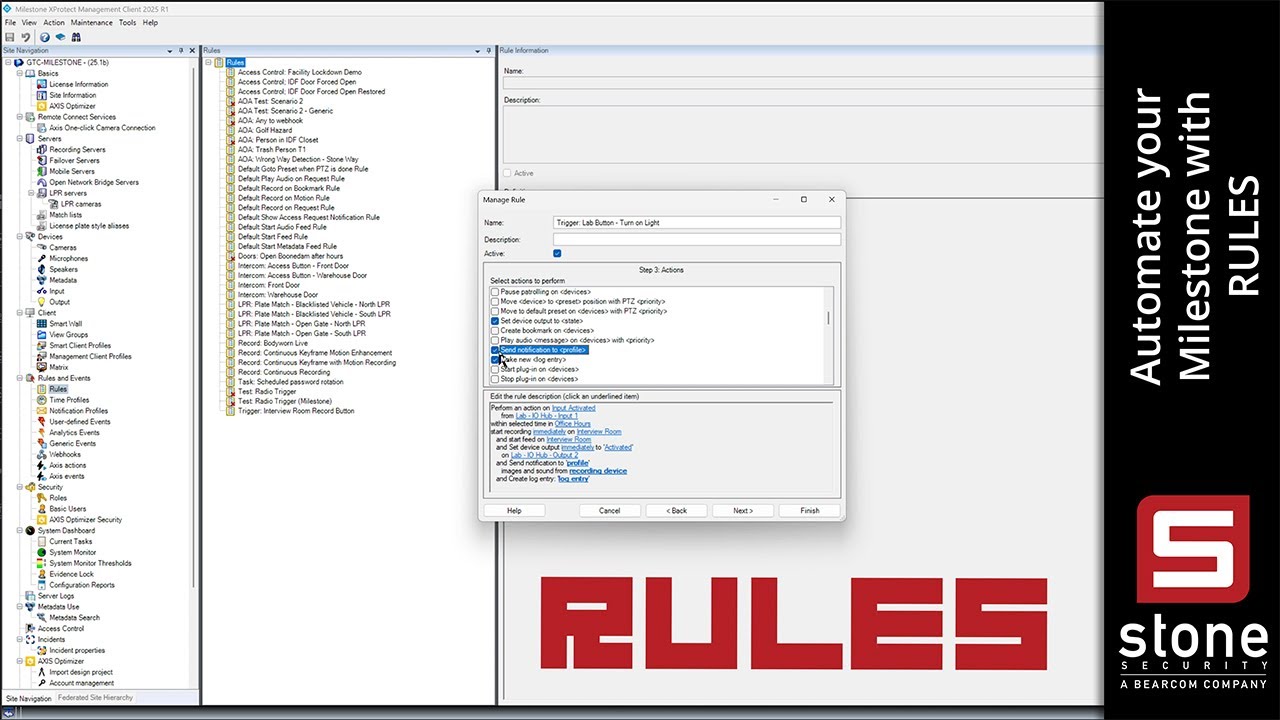
Task: Check Pause patrolling on devices
Action: click(495, 292)
